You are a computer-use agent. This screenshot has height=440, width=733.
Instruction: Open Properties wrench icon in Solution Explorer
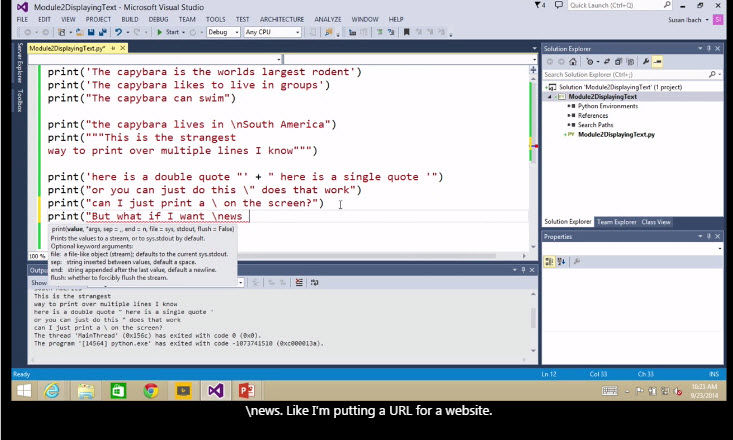pyautogui.click(x=647, y=62)
